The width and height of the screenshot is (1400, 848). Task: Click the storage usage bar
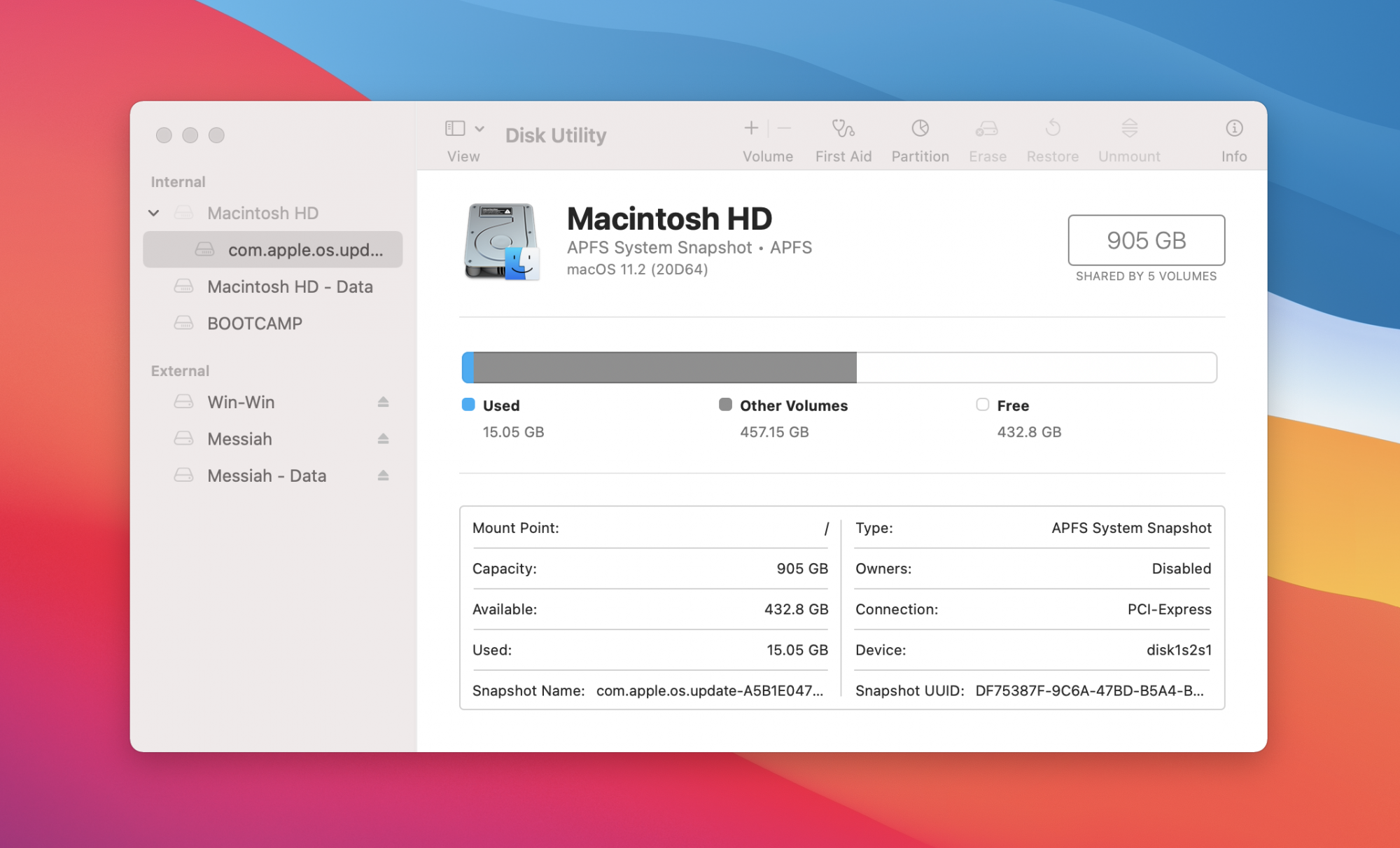pos(839,368)
